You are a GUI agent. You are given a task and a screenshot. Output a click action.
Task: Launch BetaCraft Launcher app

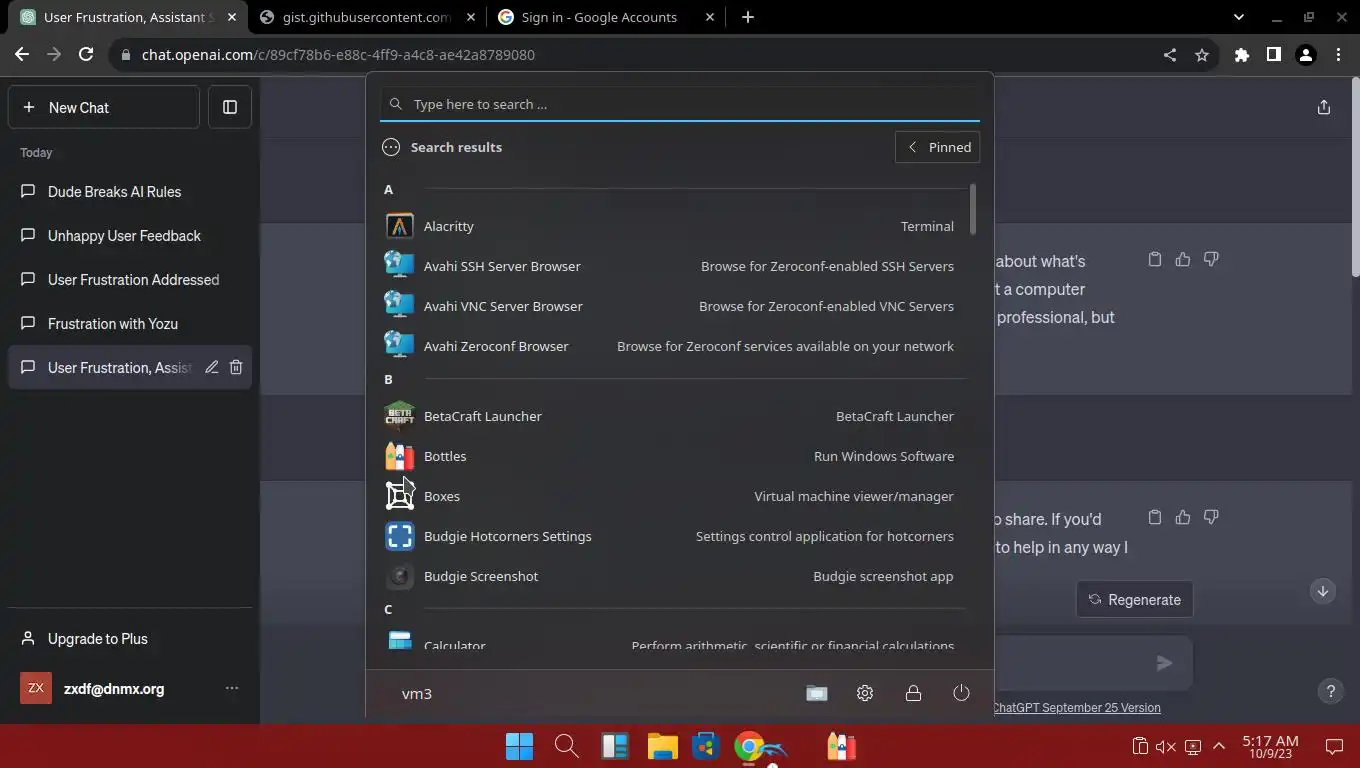tap(669, 416)
